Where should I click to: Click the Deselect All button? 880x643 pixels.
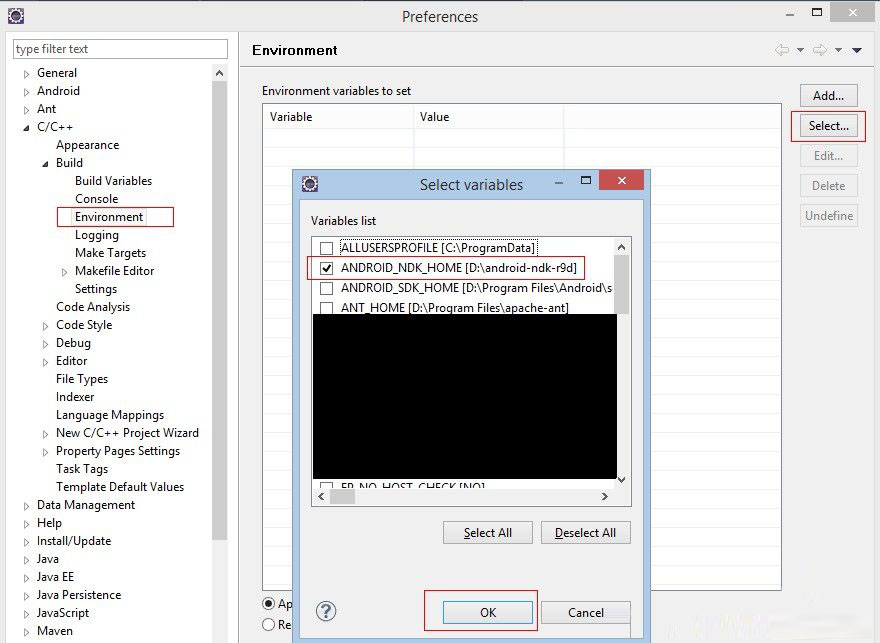(x=586, y=533)
